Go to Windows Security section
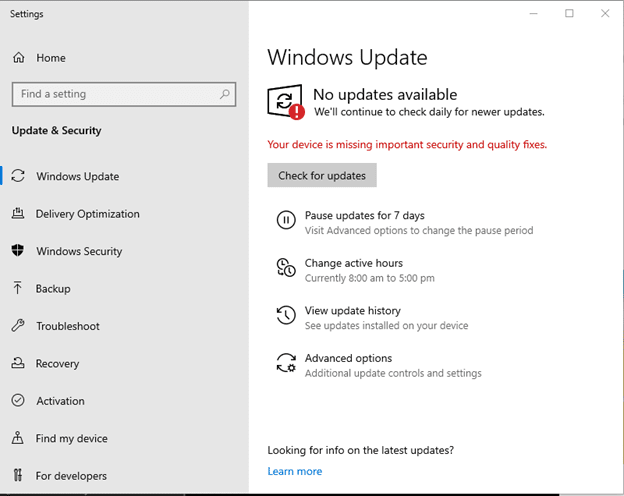Screen dimensions: 624x496 79,251
